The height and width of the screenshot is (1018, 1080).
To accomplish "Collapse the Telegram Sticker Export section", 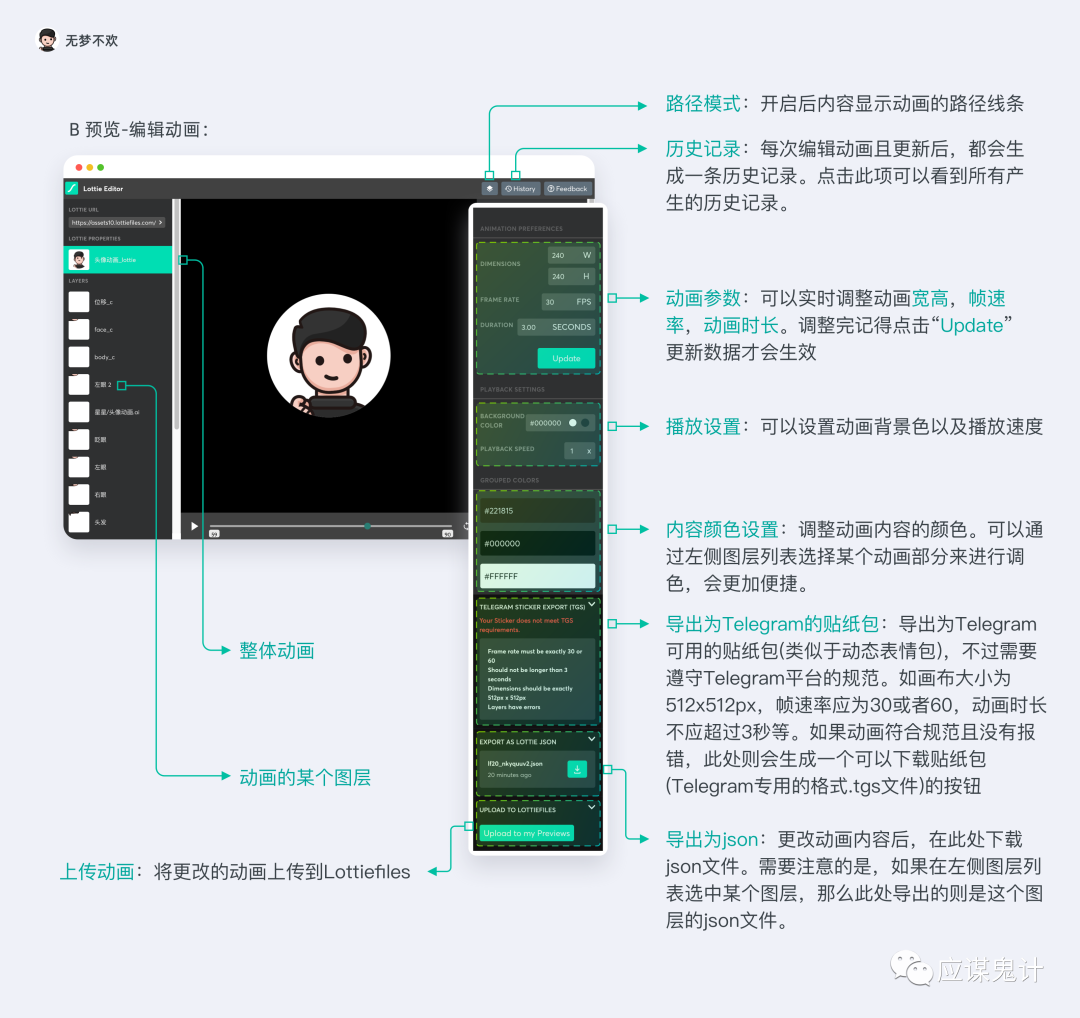I will point(591,604).
